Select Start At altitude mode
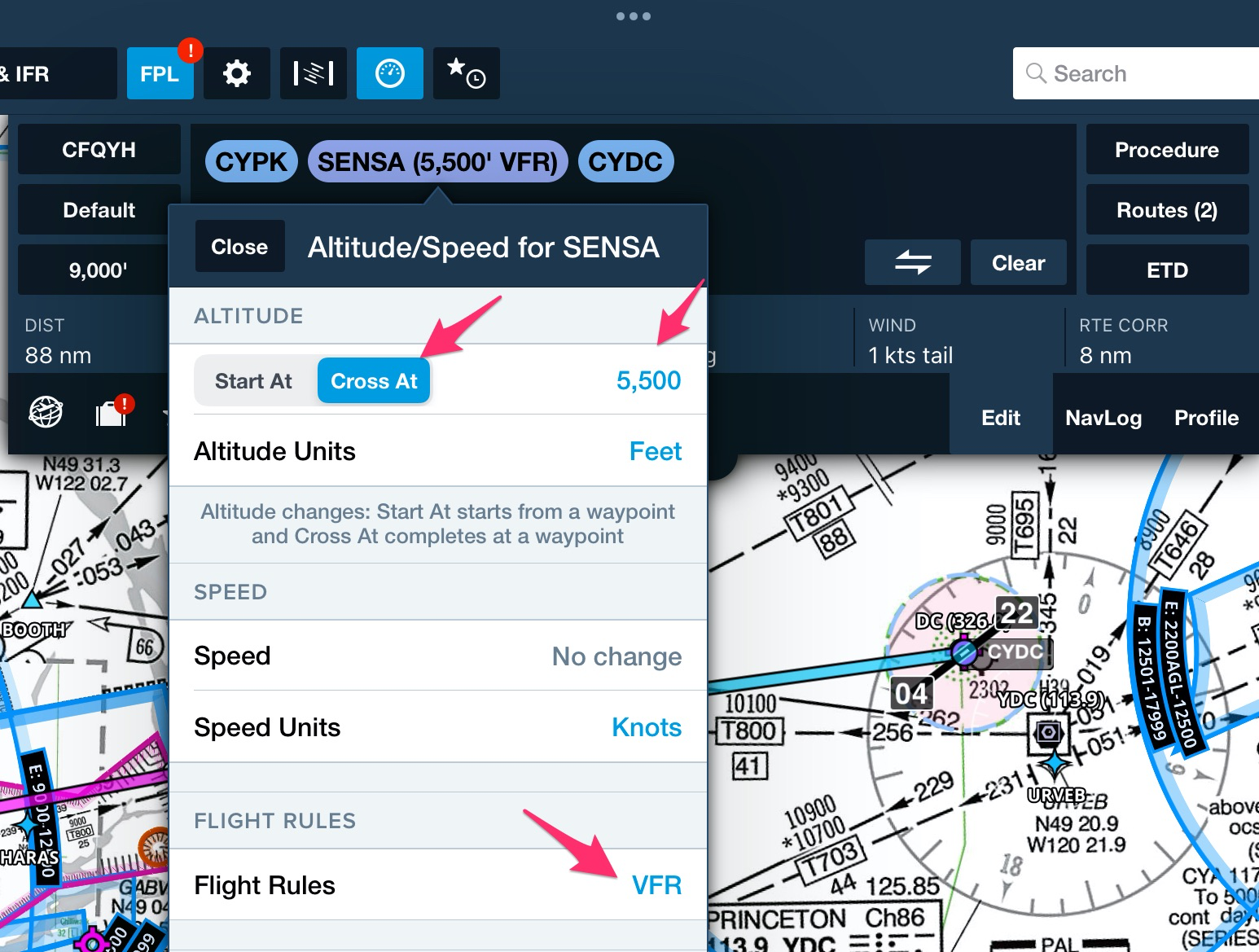The image size is (1259, 952). [x=253, y=381]
